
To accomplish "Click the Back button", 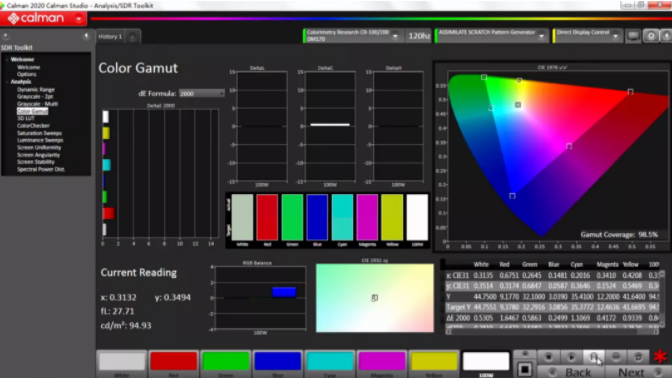I will (x=572, y=372).
